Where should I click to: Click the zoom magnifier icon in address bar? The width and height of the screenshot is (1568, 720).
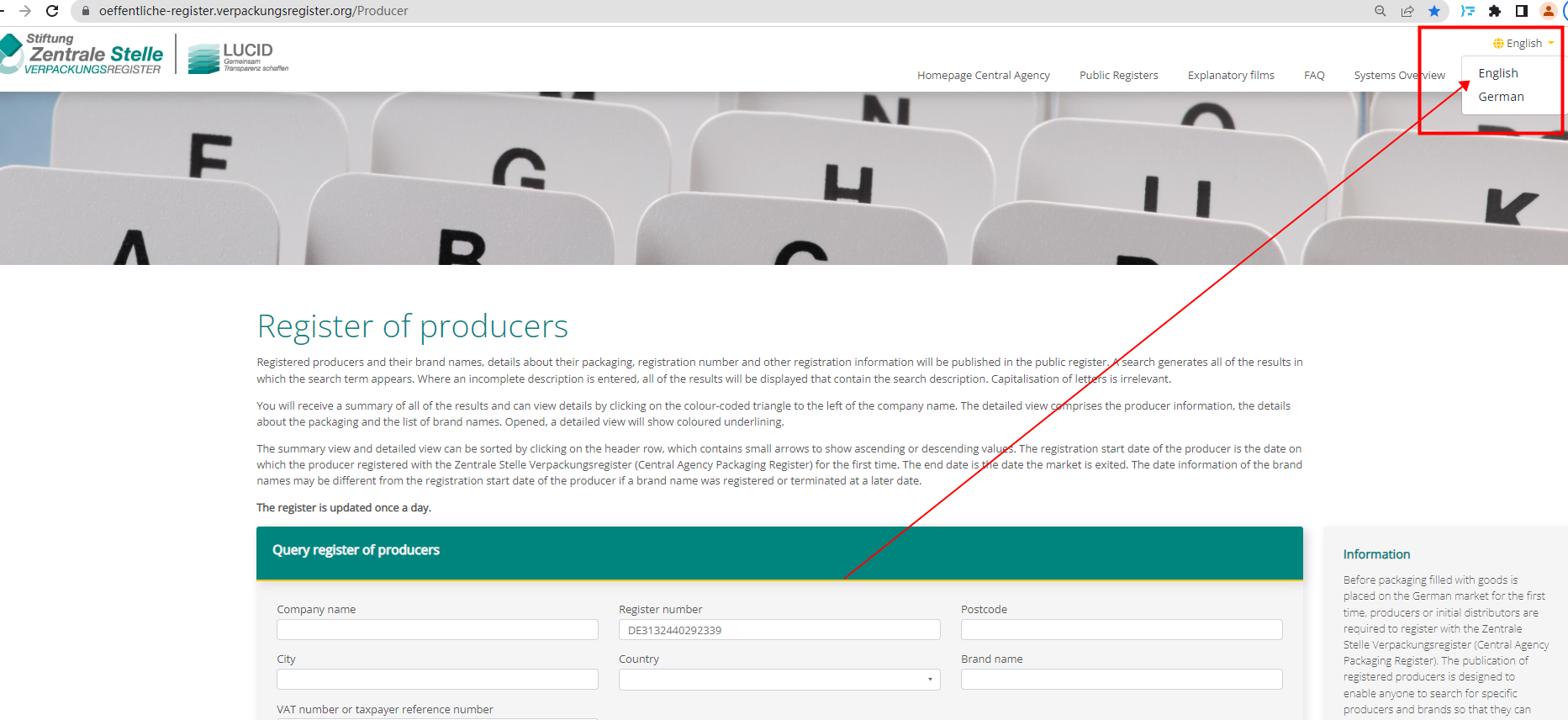(1381, 11)
